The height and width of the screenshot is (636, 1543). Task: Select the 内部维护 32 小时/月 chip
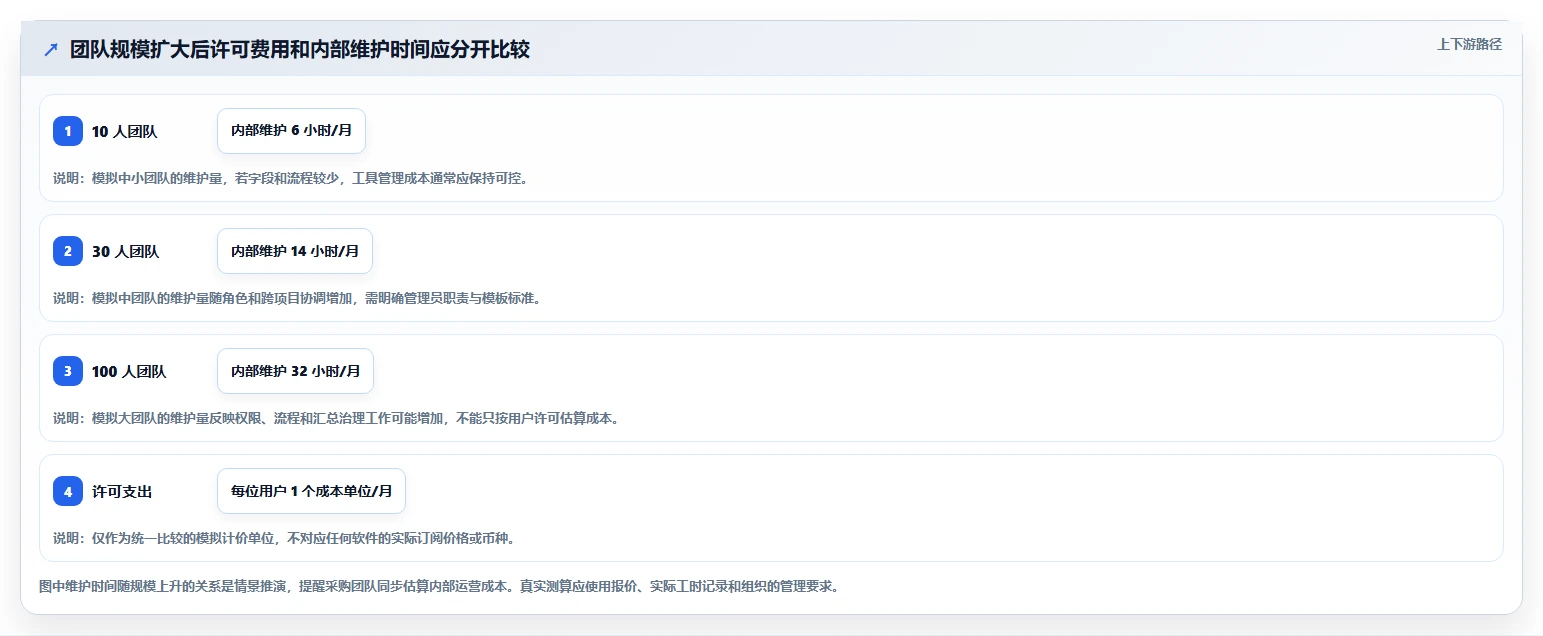tap(295, 371)
